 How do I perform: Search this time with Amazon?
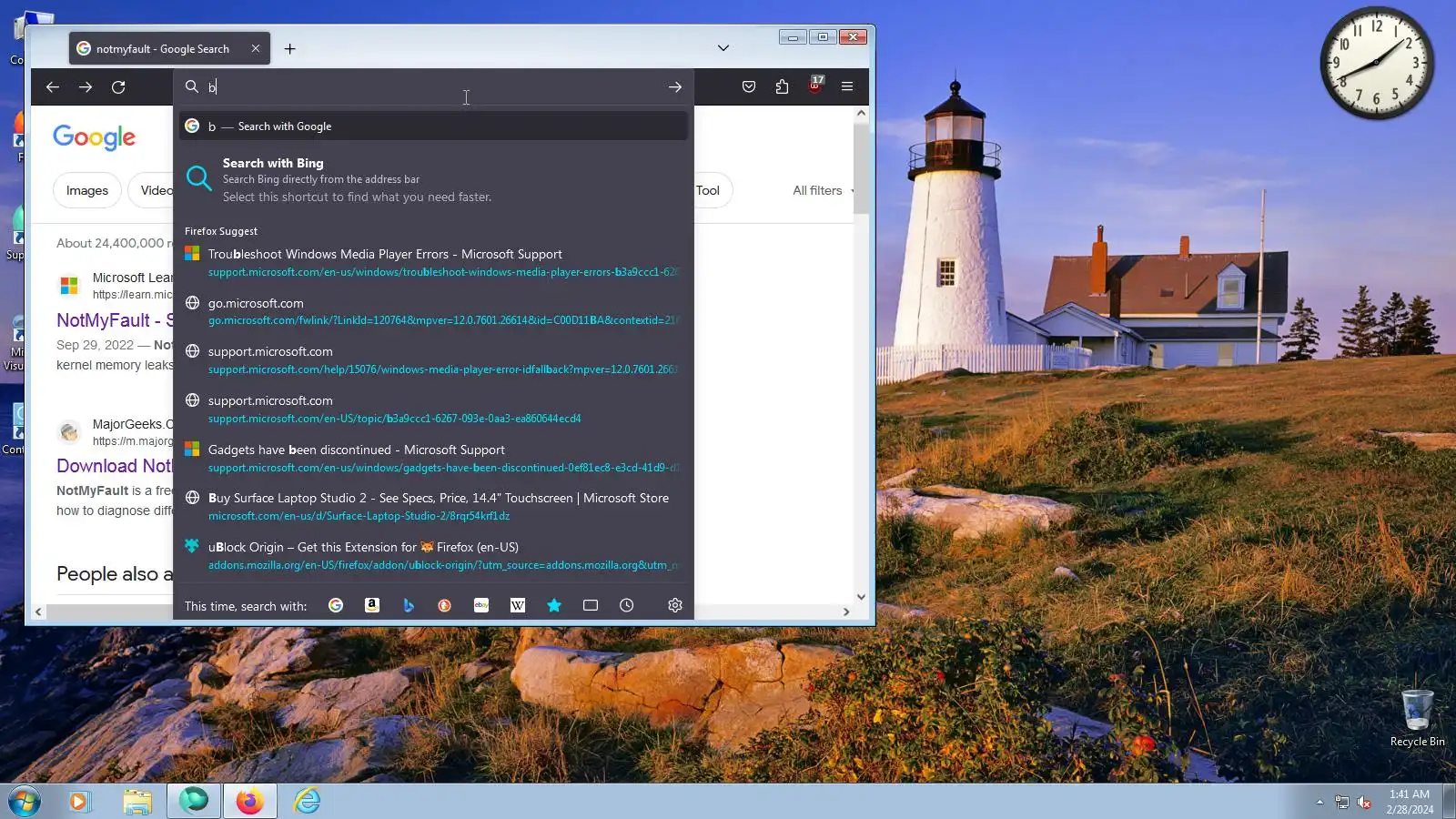372,606
